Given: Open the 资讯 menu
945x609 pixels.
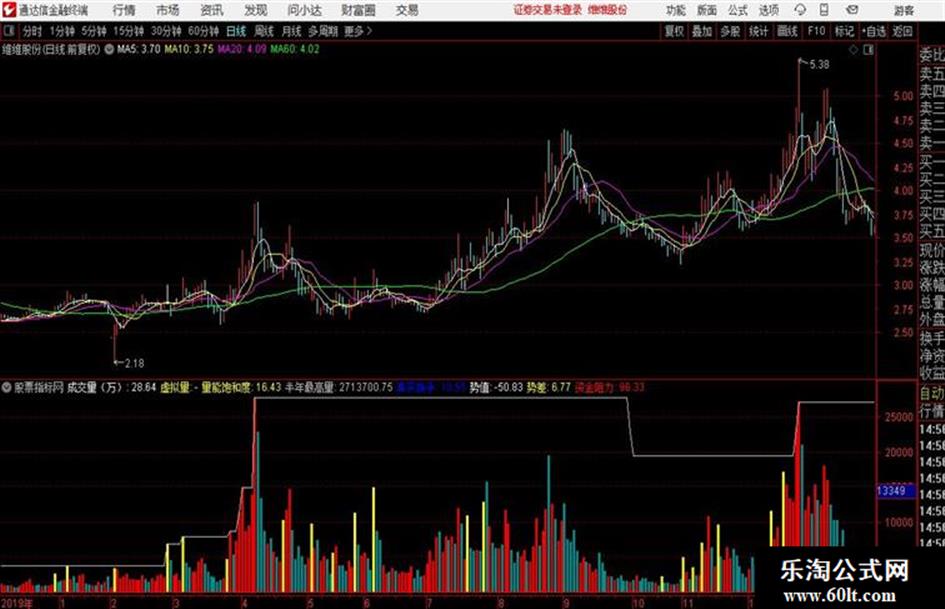Looking at the screenshot, I should click(212, 10).
